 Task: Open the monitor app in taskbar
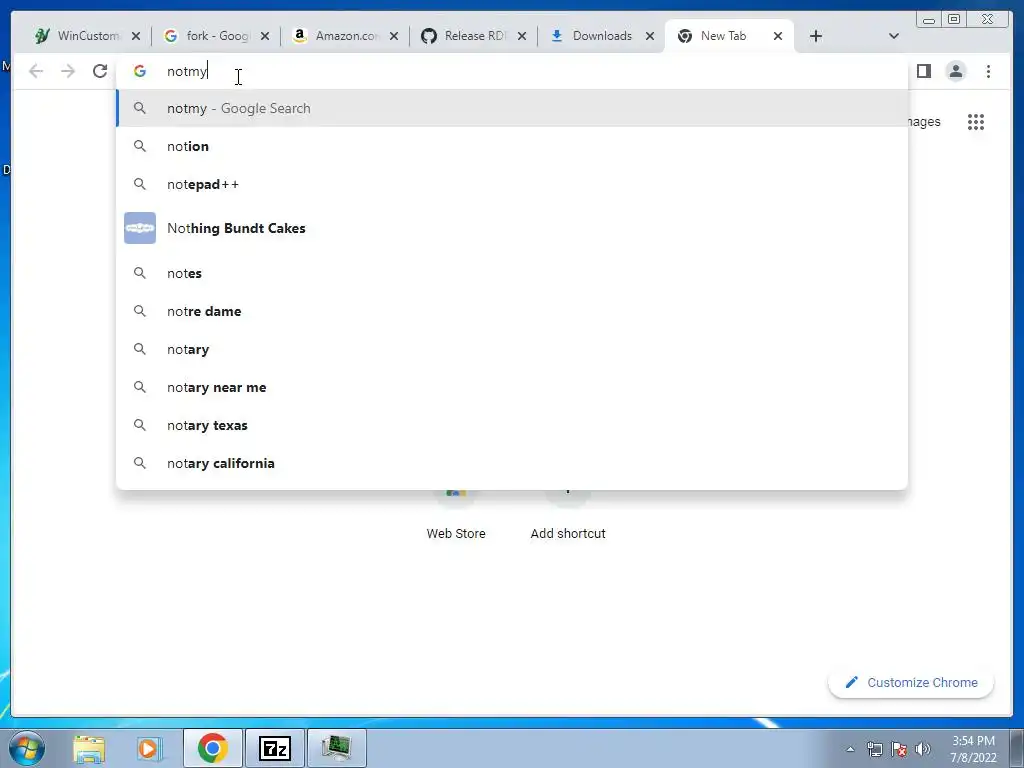[336, 748]
